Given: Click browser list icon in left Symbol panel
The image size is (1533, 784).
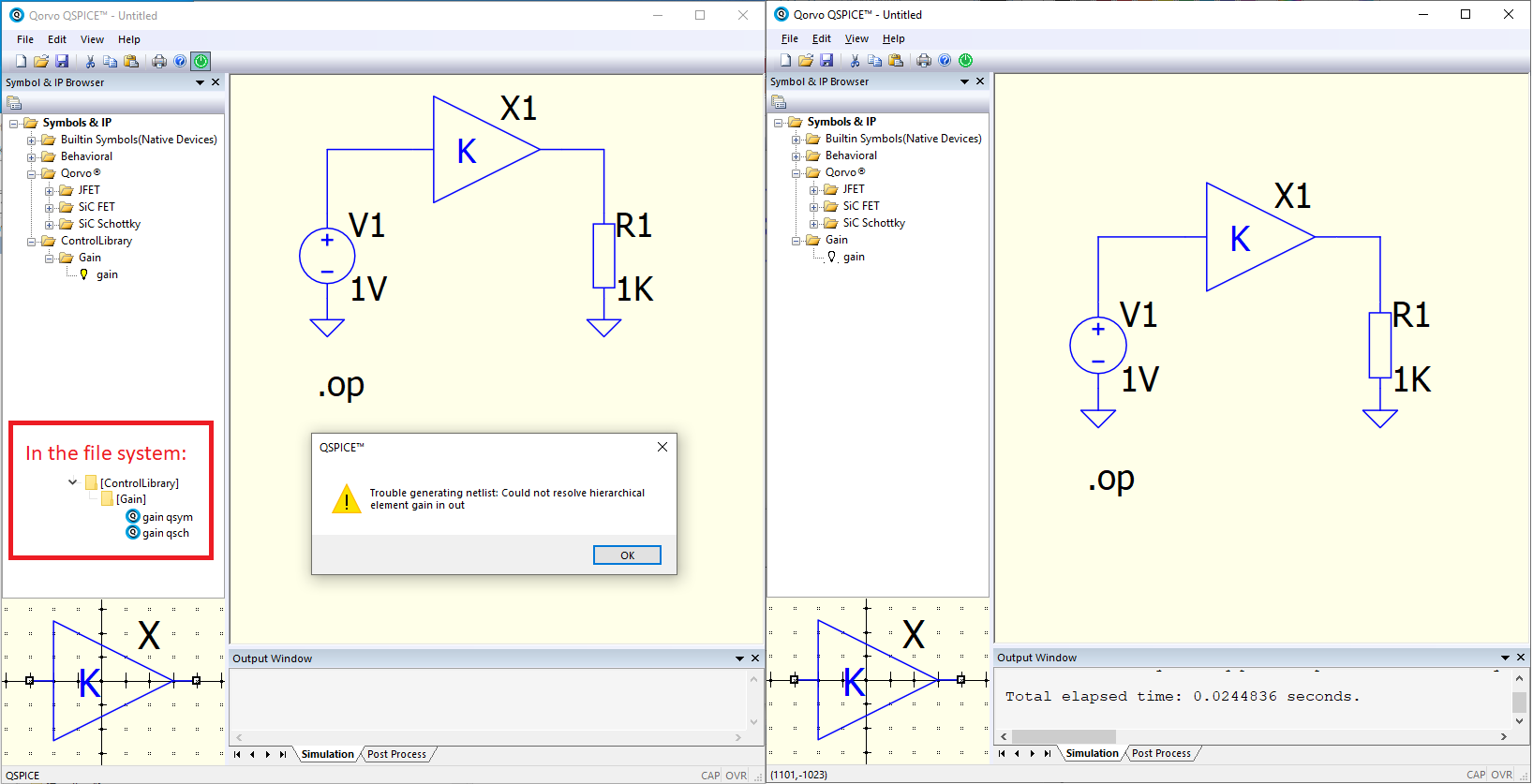Looking at the screenshot, I should click(x=14, y=103).
